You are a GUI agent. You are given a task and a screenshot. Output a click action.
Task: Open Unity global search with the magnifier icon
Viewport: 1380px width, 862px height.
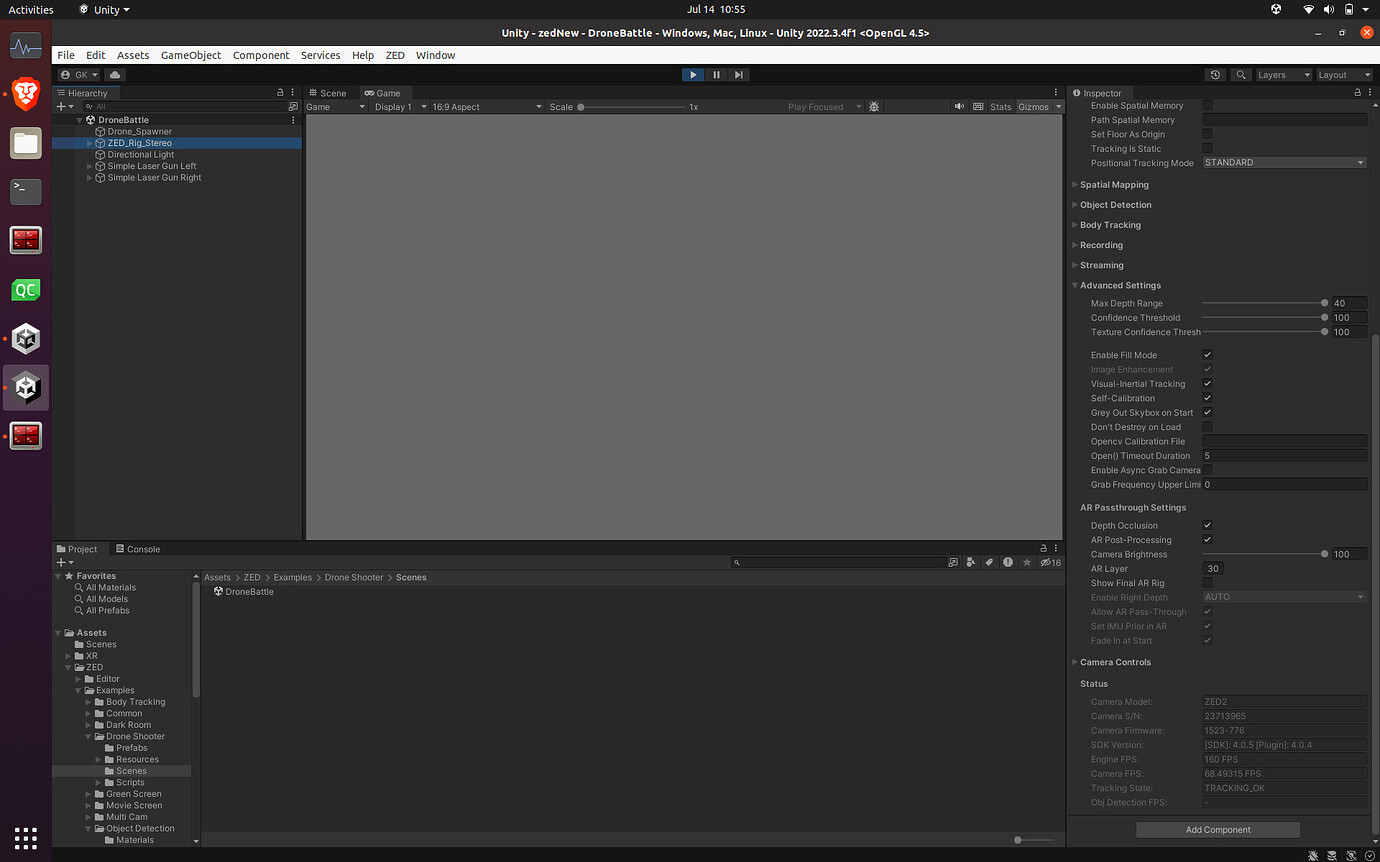coord(1240,74)
